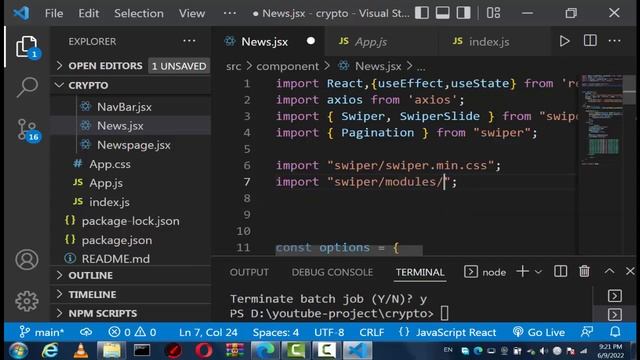Split the editor to the right
Screen dimensions: 640x360
[x=590, y=41]
